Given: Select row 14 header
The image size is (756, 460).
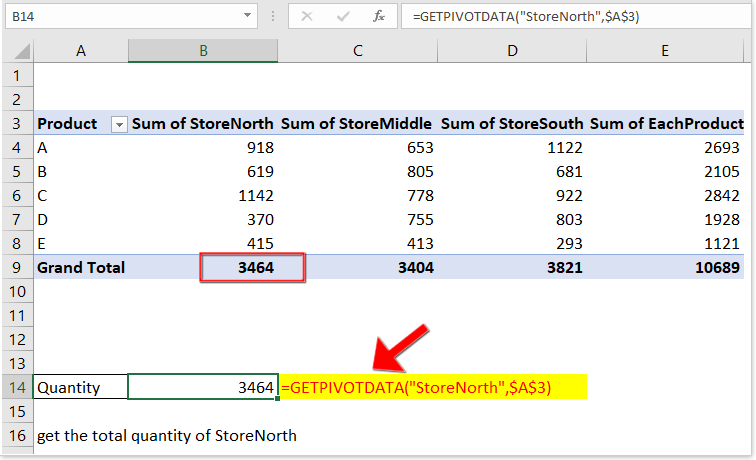Looking at the screenshot, I should click(16, 387).
